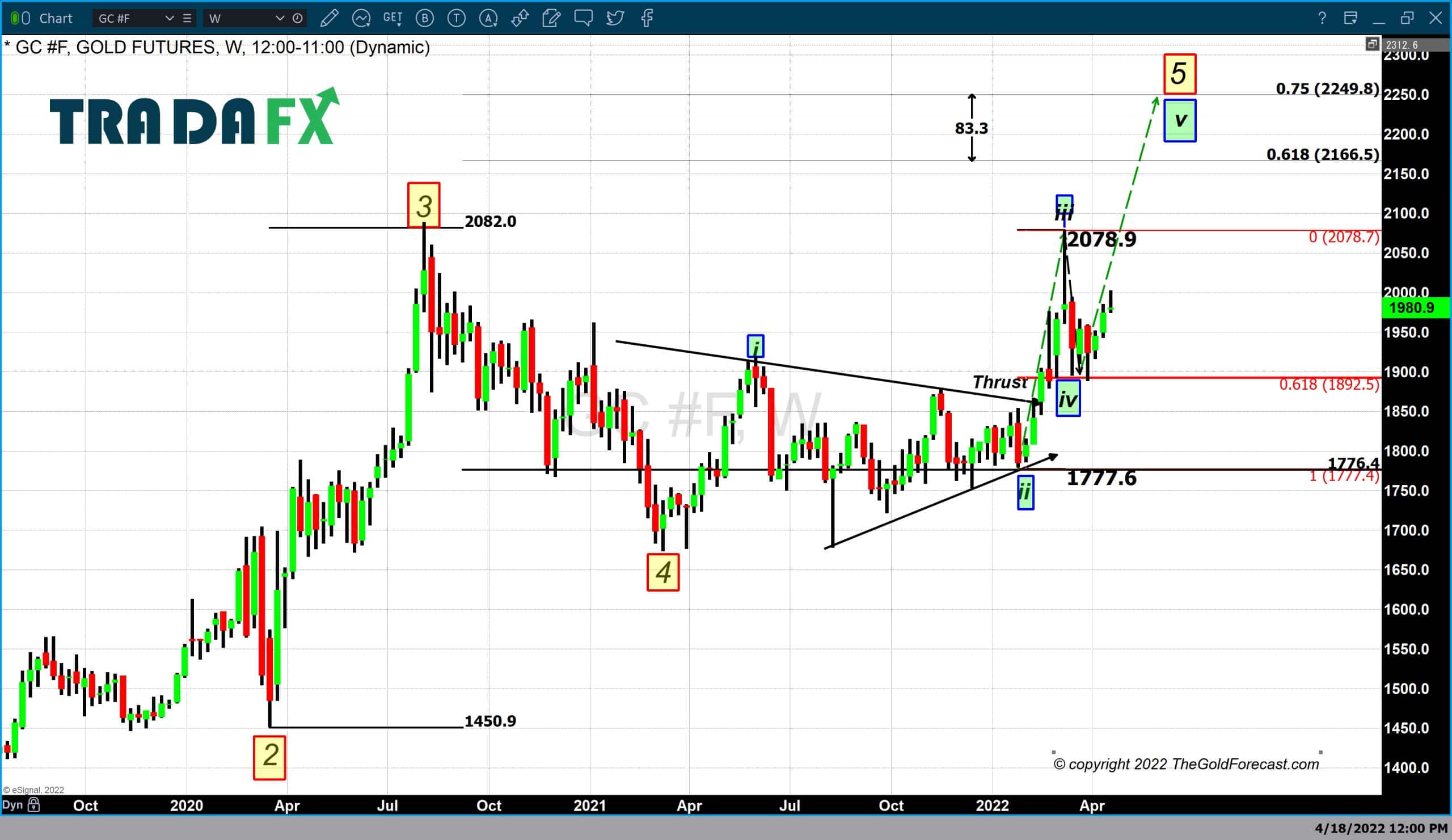Open the help question mark icon
Viewport: 1452px width, 840px height.
coord(1322,19)
